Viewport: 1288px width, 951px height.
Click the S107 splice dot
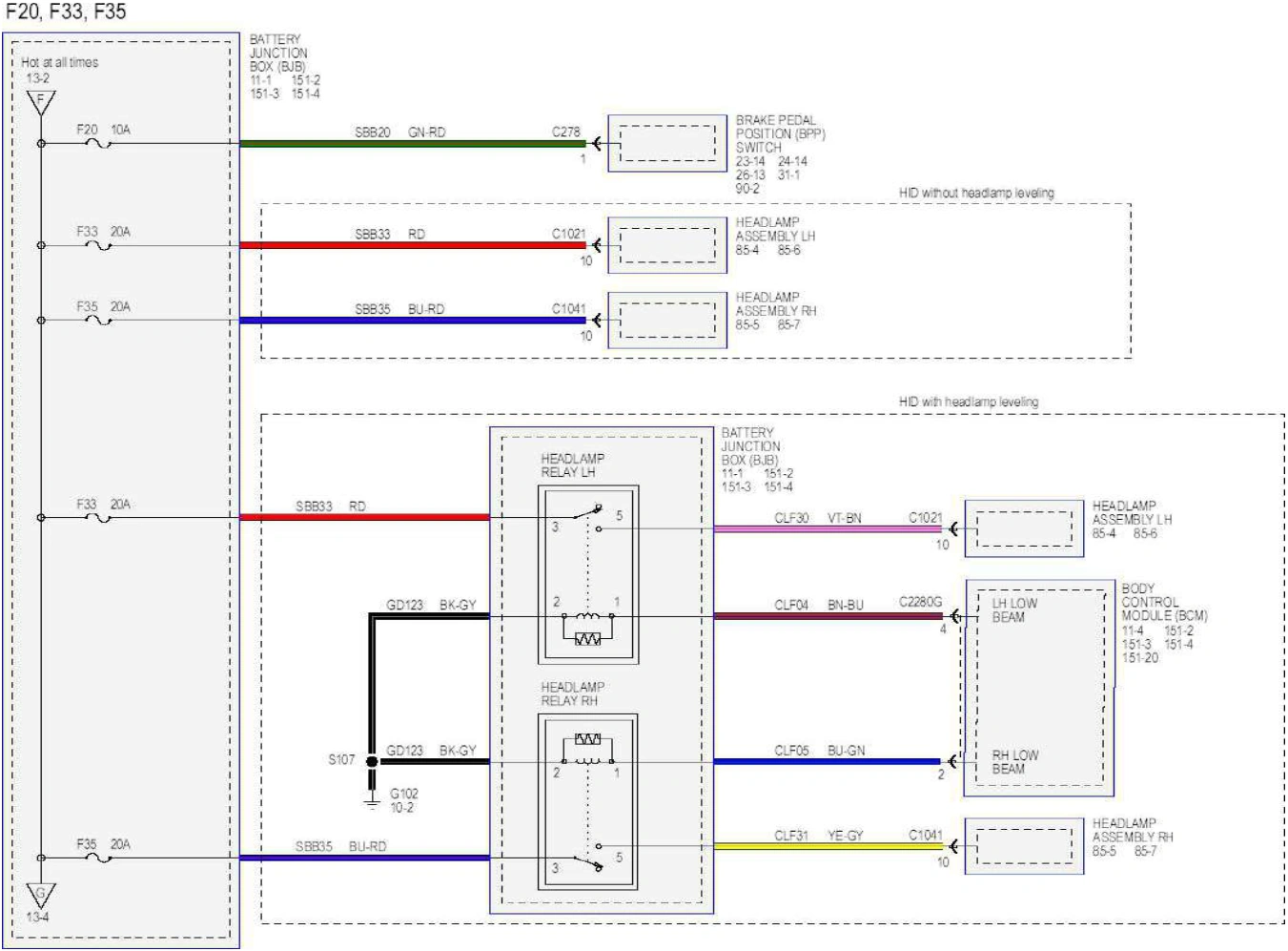[x=372, y=761]
